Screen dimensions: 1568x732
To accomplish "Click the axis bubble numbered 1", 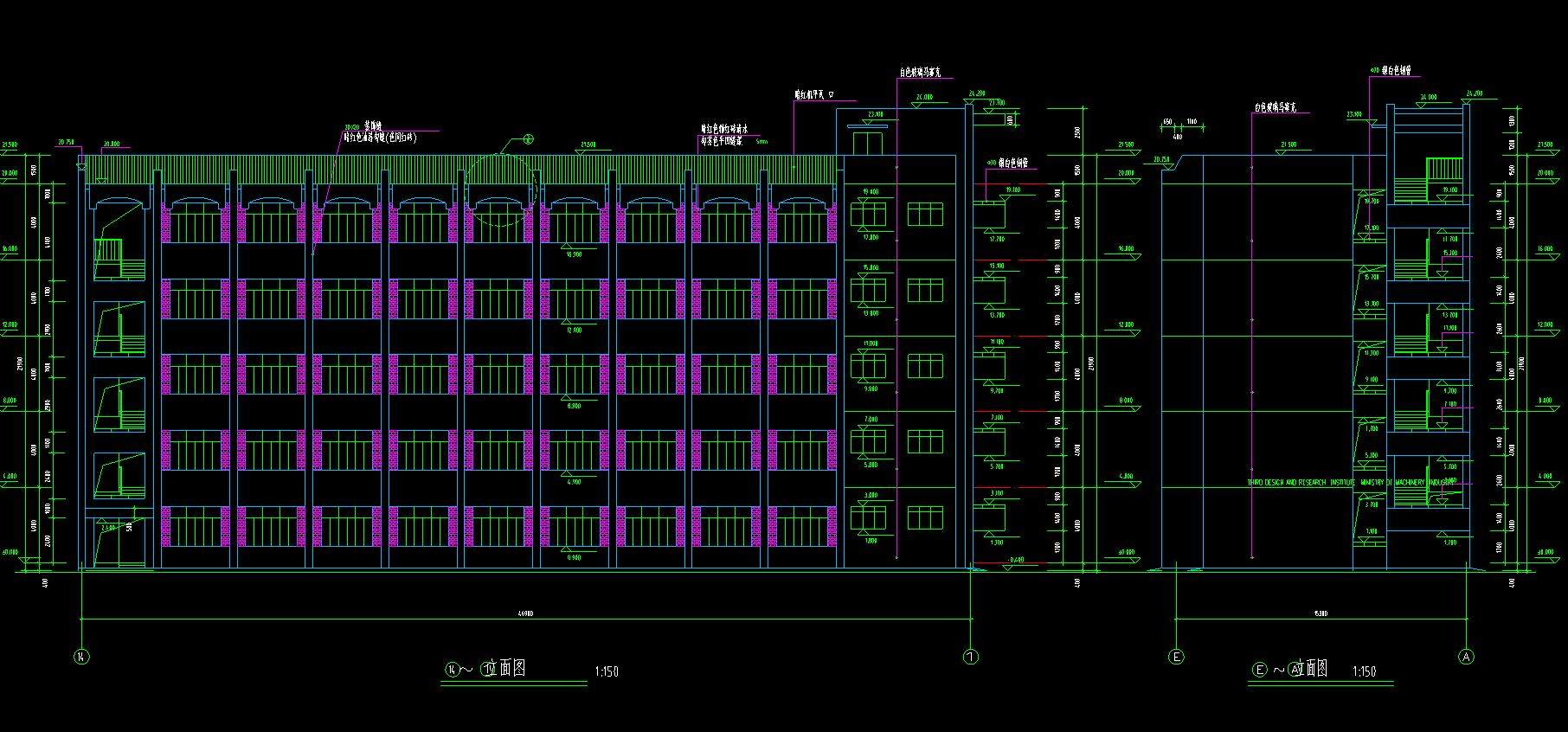I will tap(971, 657).
